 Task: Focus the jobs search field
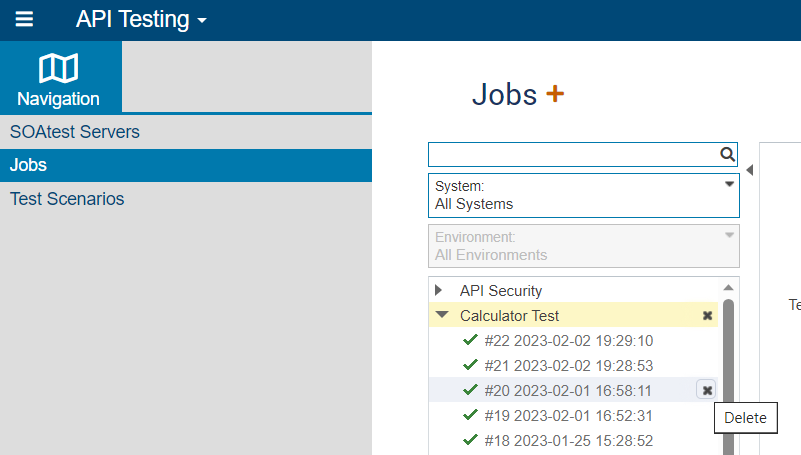coord(573,154)
